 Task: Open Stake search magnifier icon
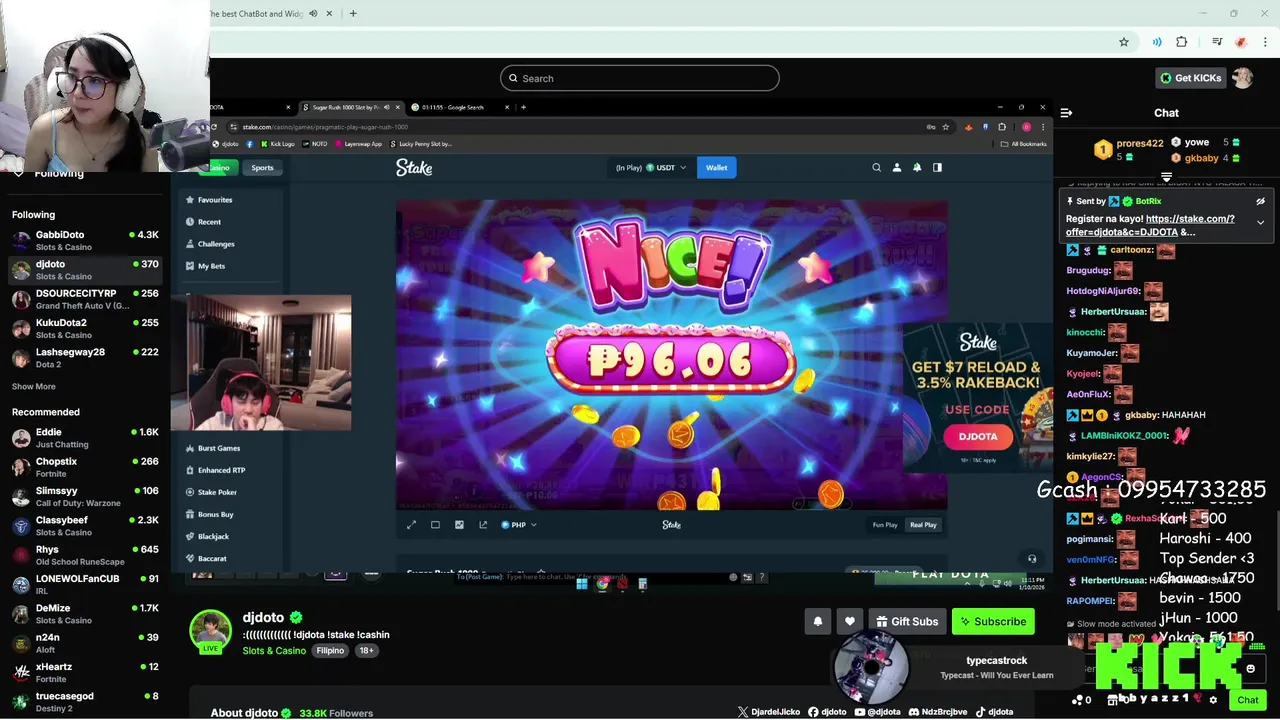(x=876, y=168)
